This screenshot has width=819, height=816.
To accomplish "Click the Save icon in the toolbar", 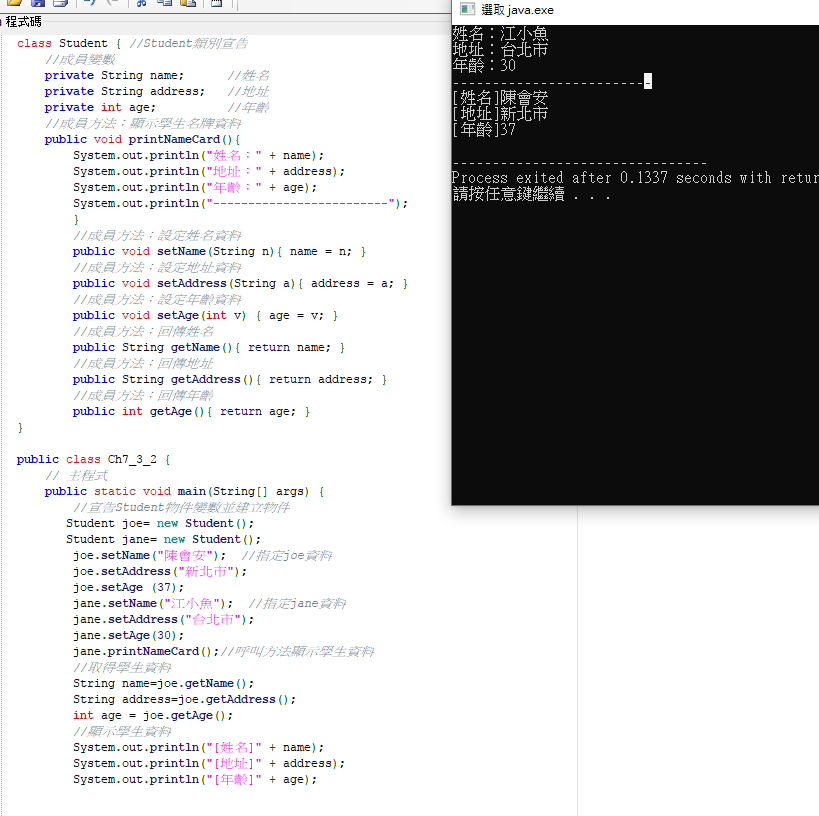I will pyautogui.click(x=38, y=4).
